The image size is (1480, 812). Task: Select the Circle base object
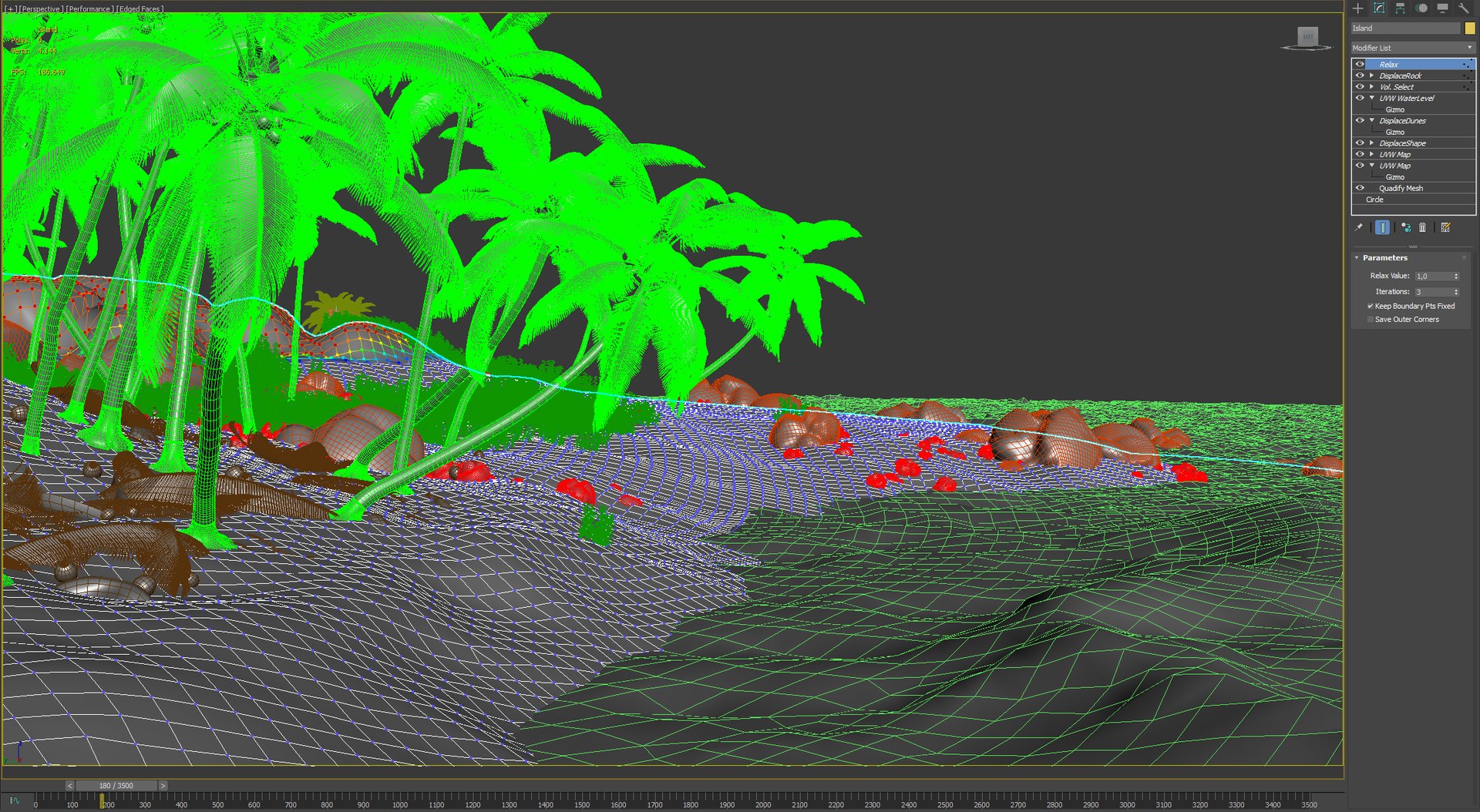(1374, 200)
